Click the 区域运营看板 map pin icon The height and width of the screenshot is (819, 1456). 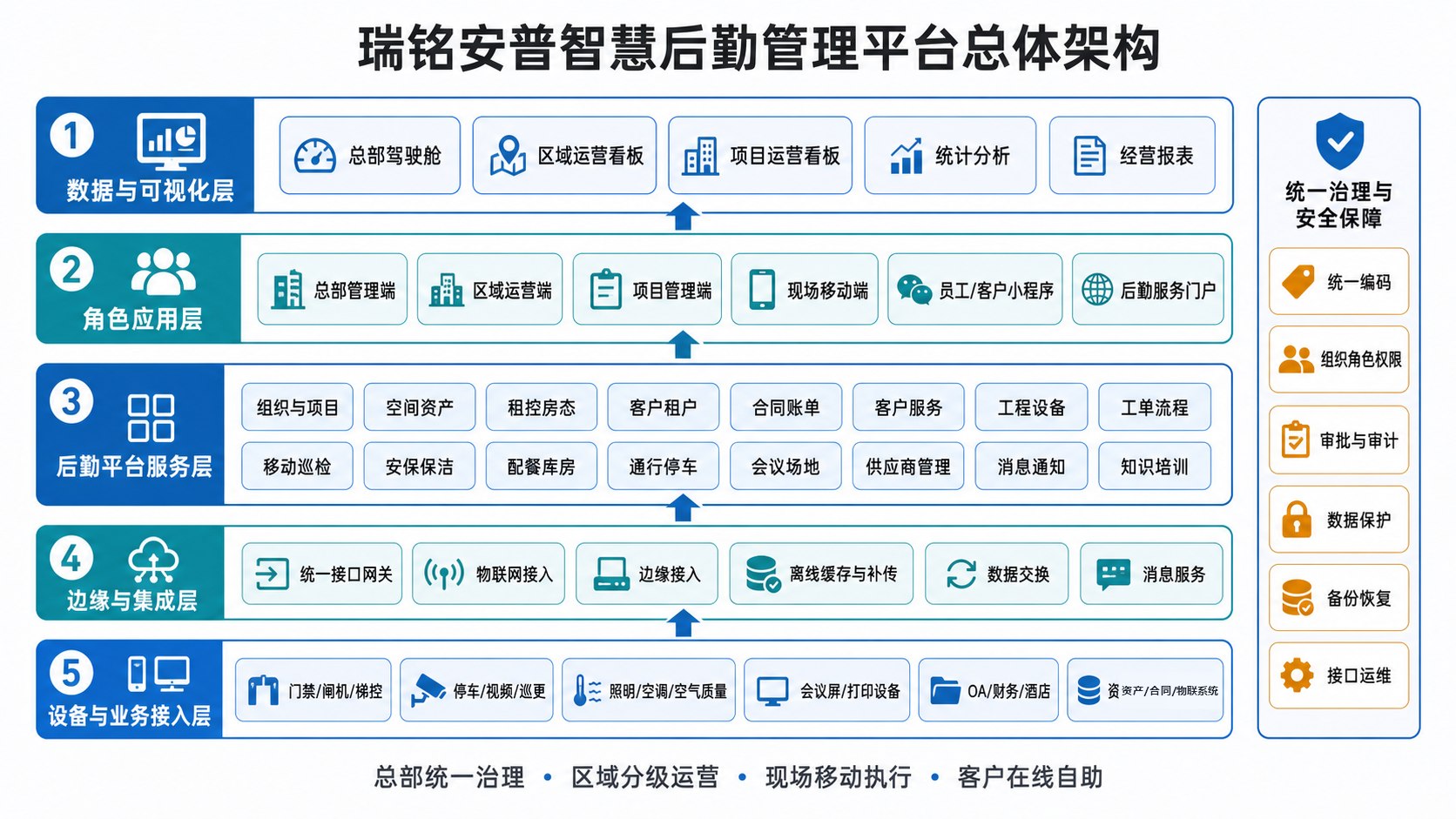tap(508, 156)
